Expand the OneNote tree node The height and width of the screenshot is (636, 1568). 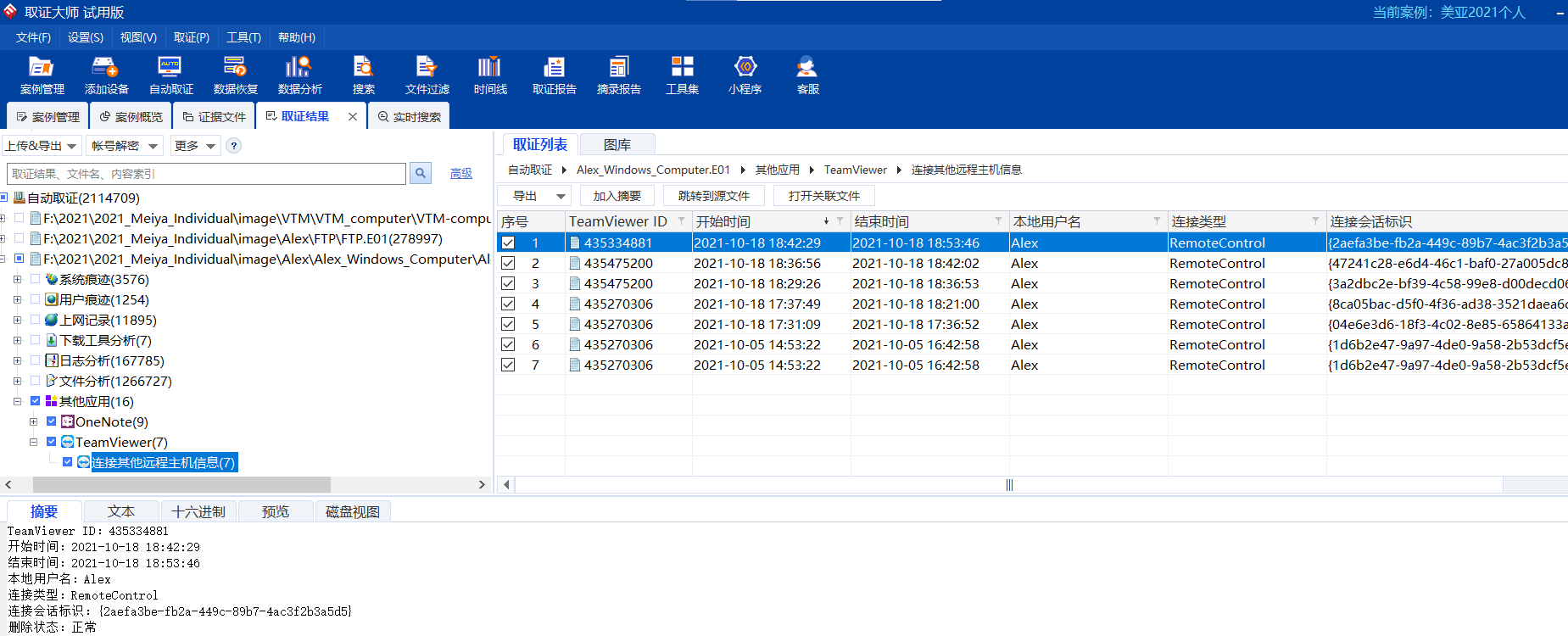[33, 421]
